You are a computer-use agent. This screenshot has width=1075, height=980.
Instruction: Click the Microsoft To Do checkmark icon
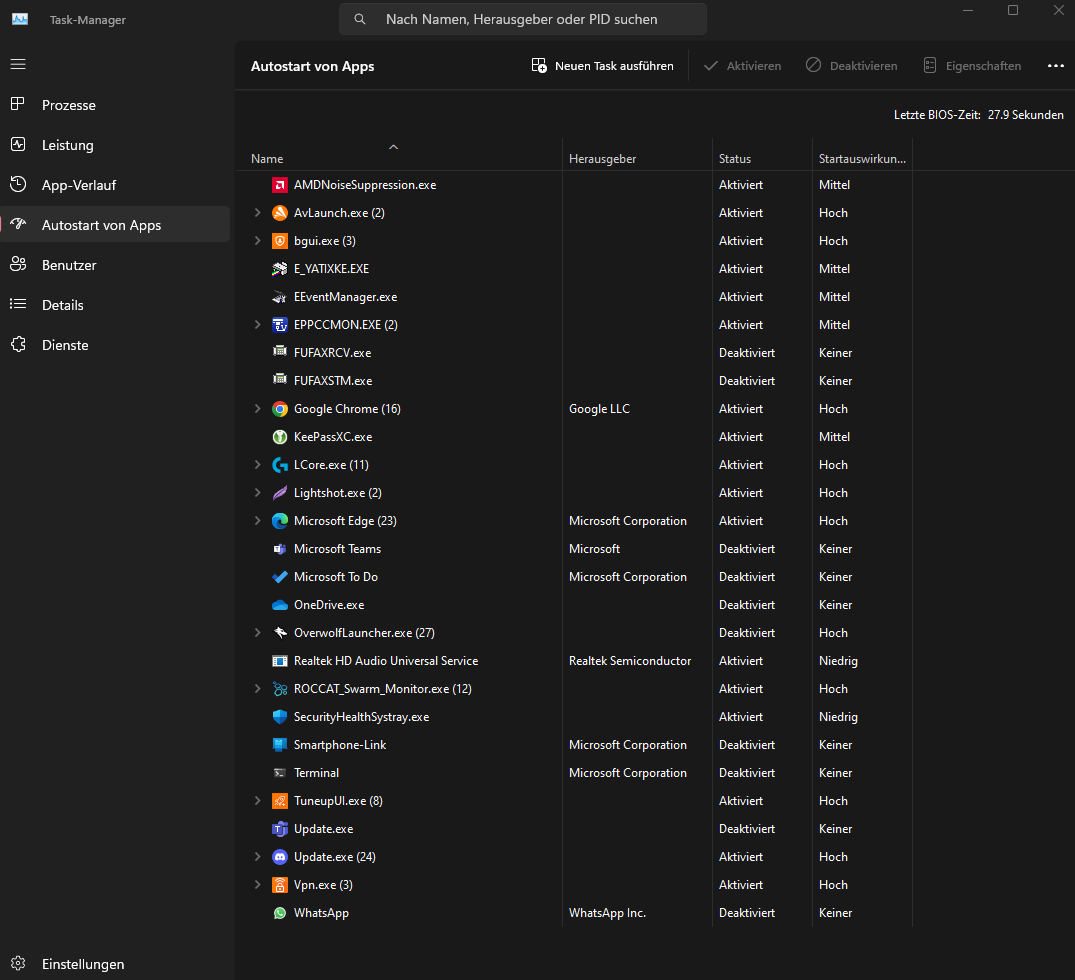point(280,577)
